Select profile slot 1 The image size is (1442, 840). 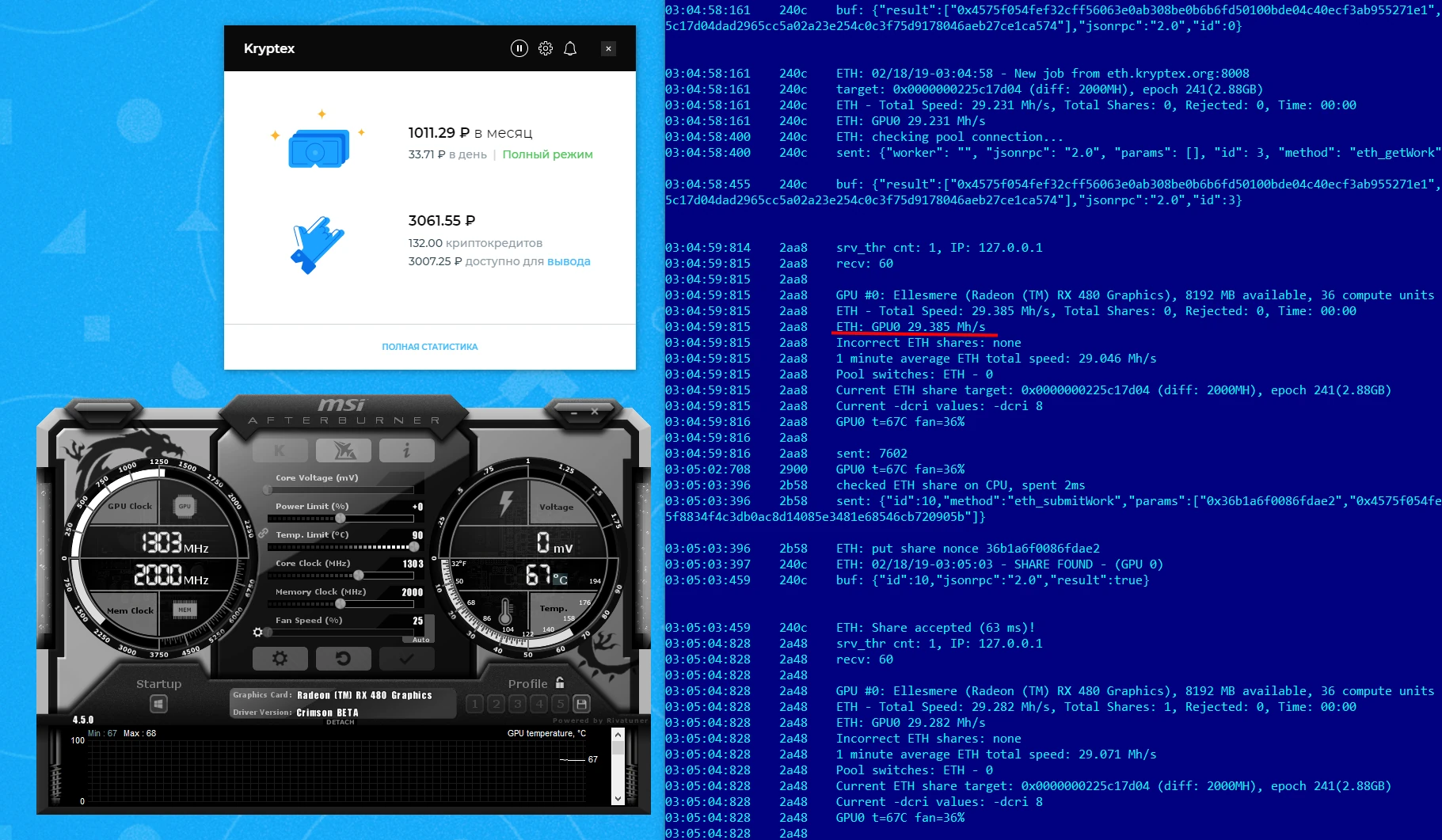[x=474, y=704]
